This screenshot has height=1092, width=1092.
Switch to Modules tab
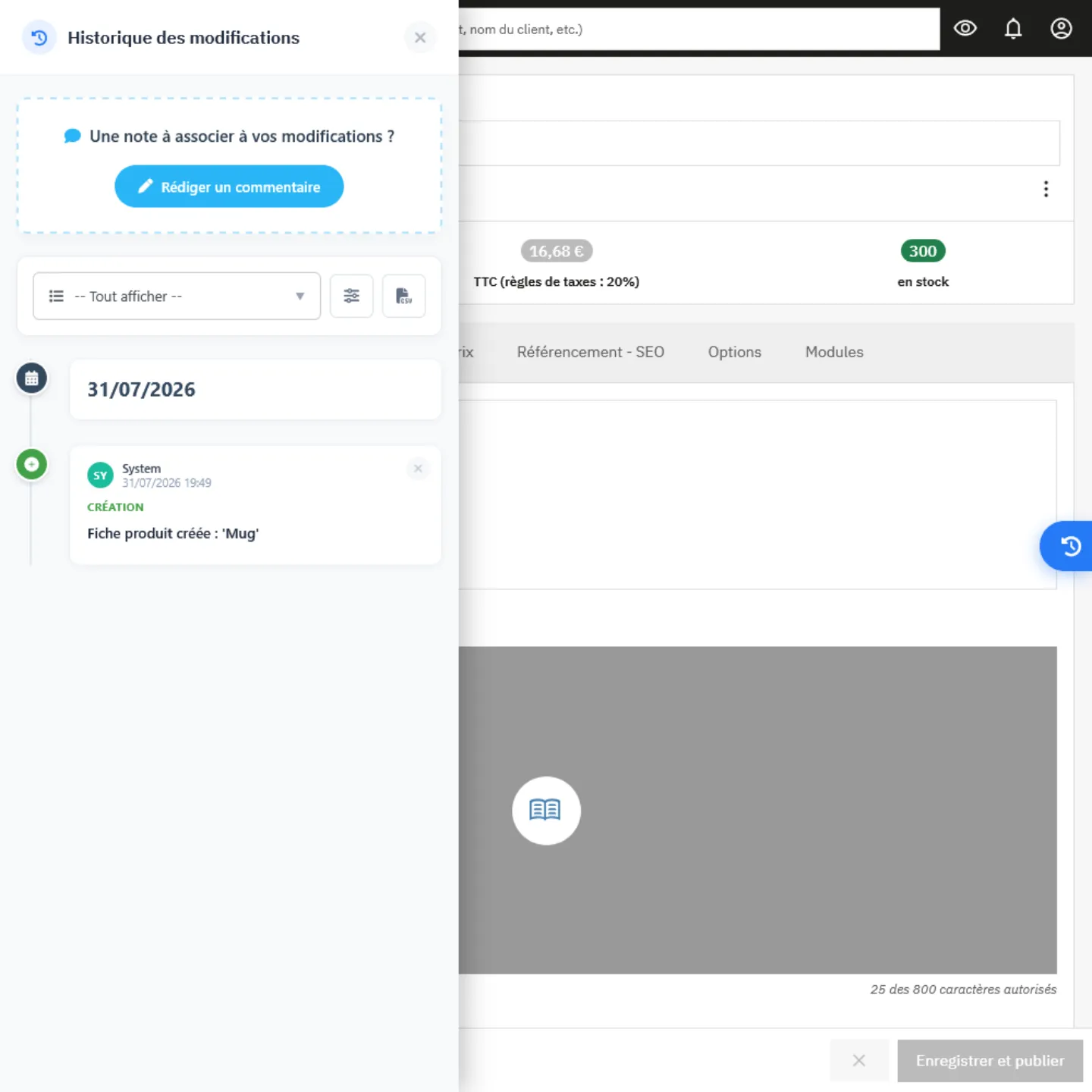[x=834, y=352]
